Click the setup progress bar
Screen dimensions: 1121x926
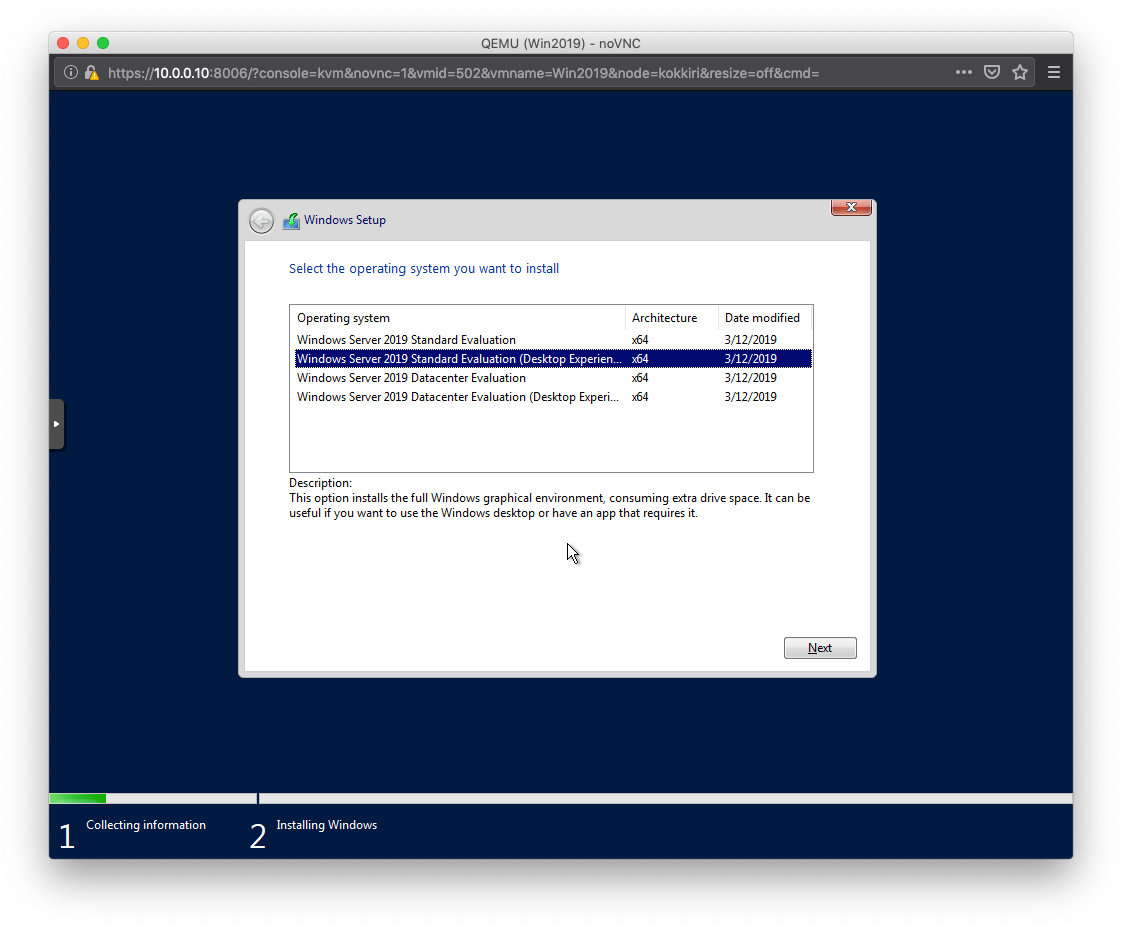560,798
